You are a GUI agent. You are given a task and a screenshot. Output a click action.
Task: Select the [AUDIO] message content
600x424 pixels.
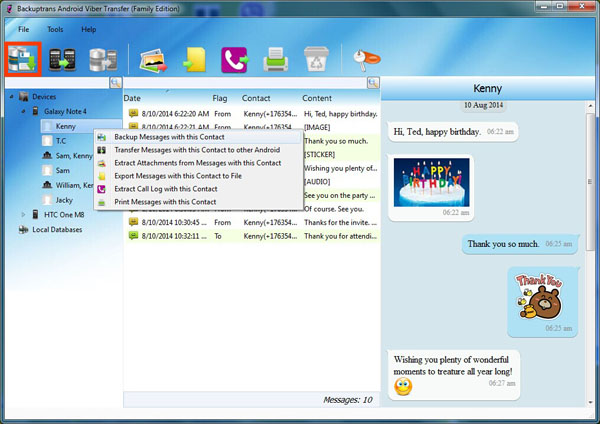click(x=317, y=182)
